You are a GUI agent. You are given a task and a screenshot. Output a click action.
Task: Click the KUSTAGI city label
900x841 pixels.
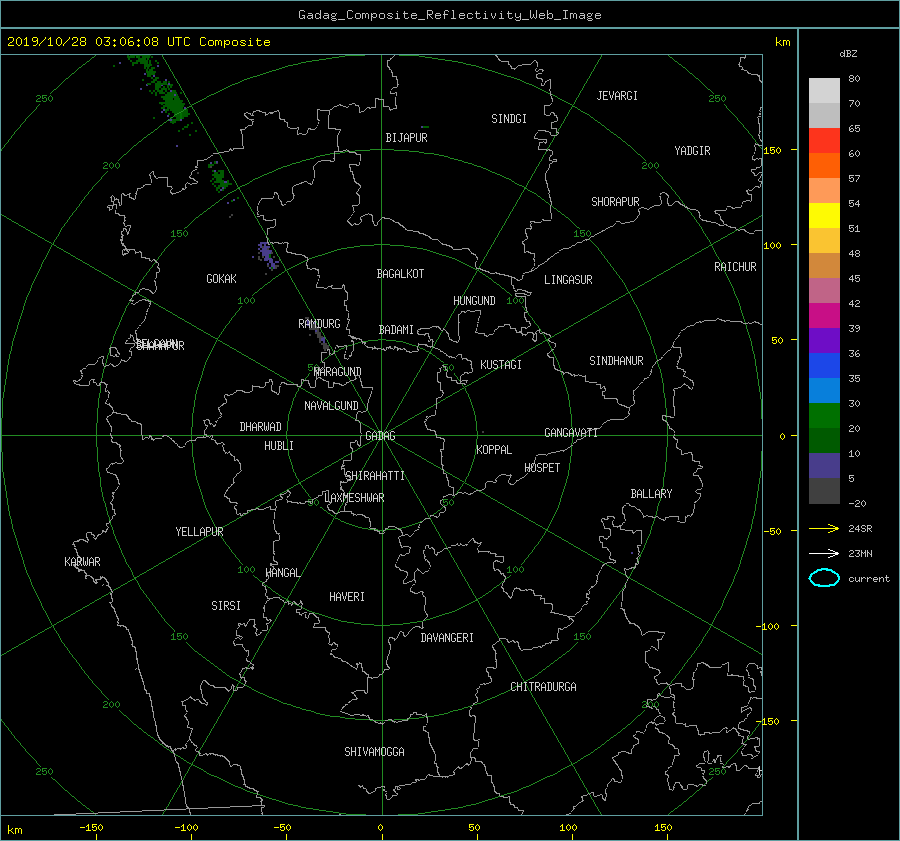[501, 365]
